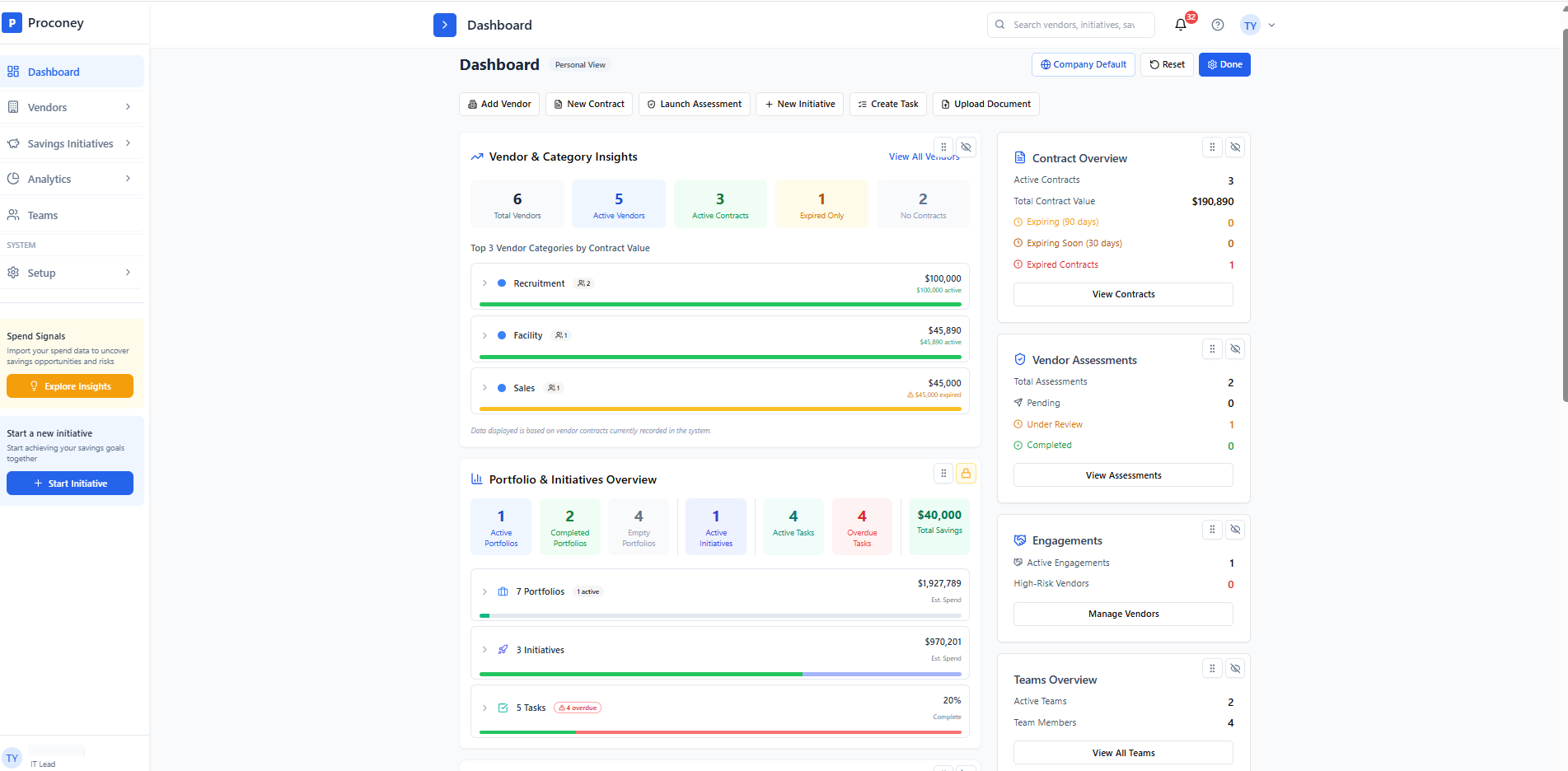Click the View Contracts button

pyautogui.click(x=1123, y=294)
